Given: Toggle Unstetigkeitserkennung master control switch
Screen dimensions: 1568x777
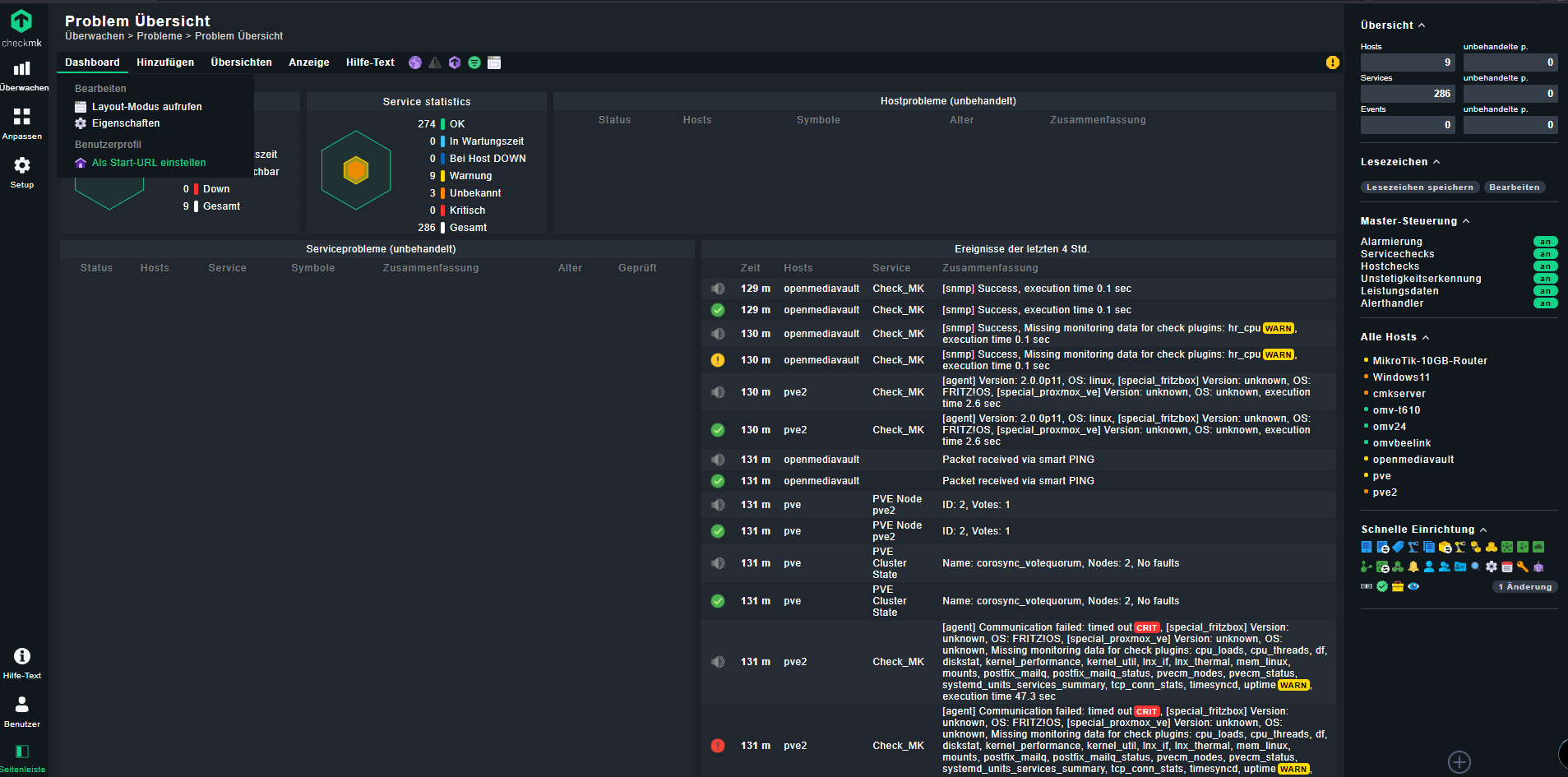Looking at the screenshot, I should pyautogui.click(x=1546, y=279).
